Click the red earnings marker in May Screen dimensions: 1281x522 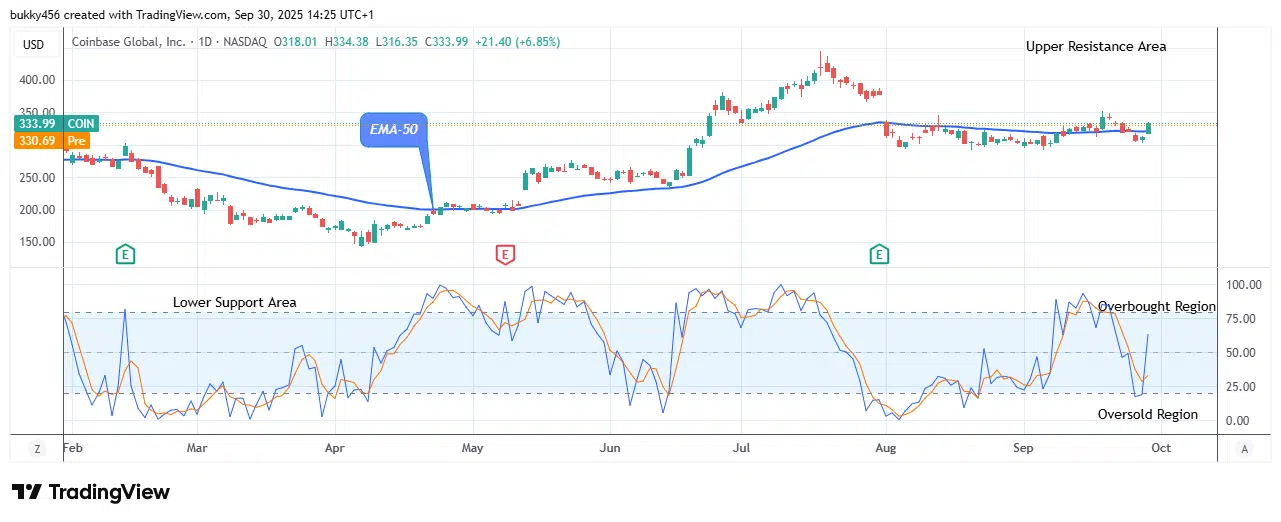[x=505, y=255]
